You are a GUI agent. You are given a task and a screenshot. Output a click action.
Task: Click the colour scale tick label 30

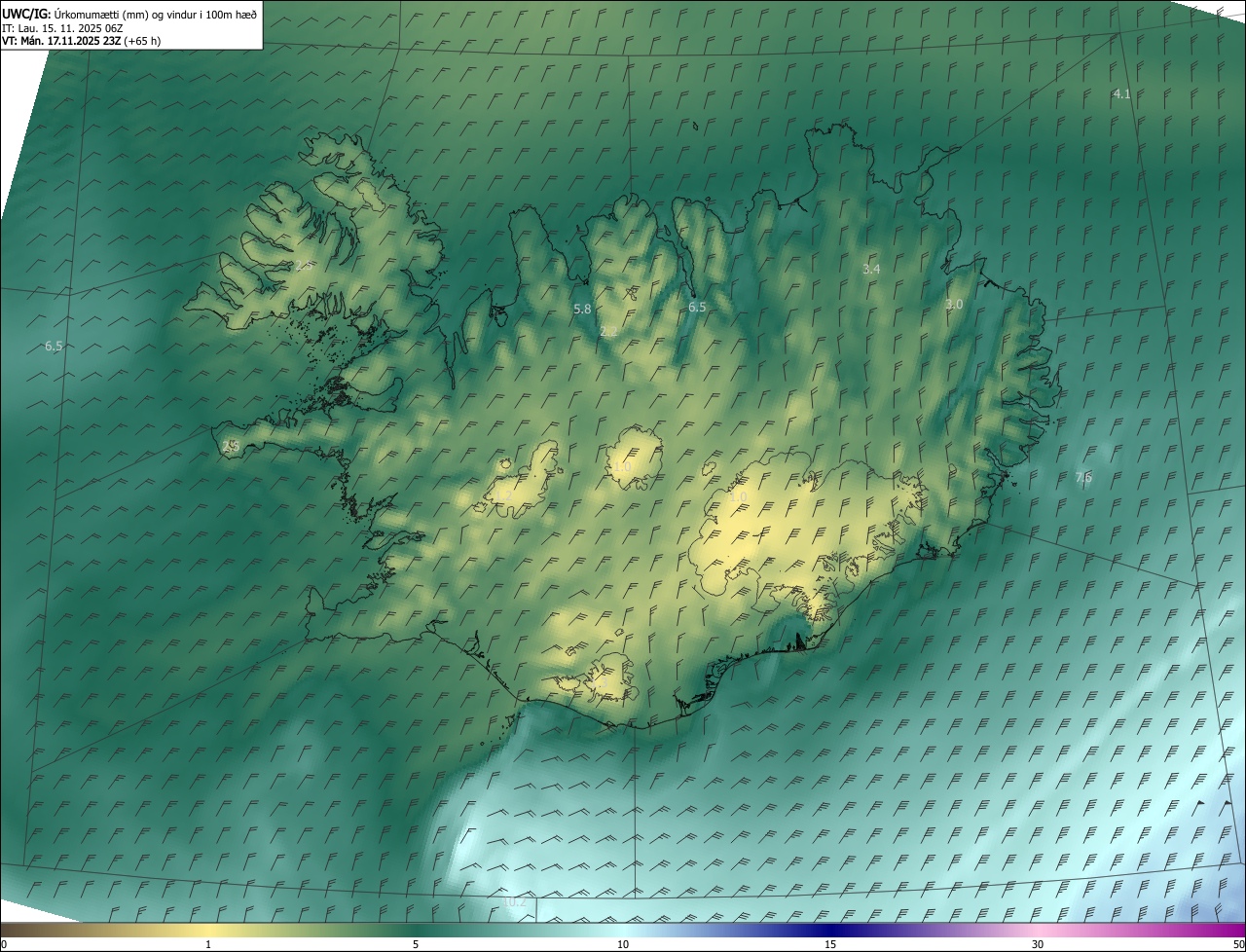coord(1038,945)
